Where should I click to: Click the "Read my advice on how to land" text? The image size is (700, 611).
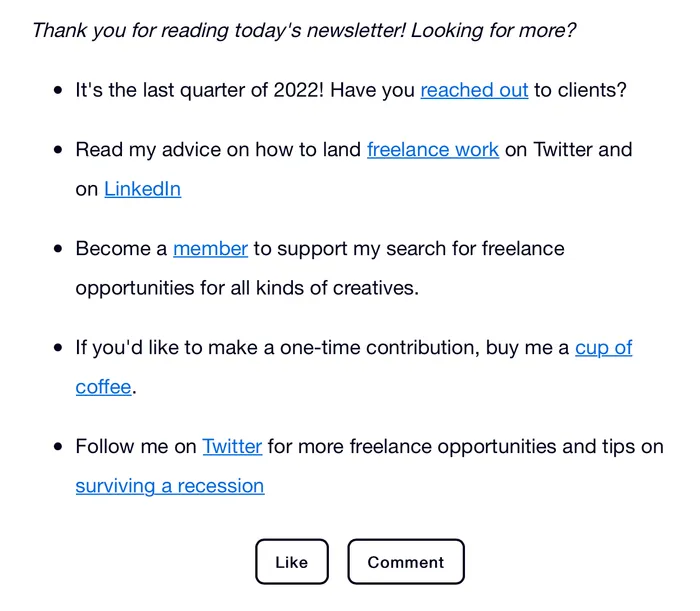(218, 149)
